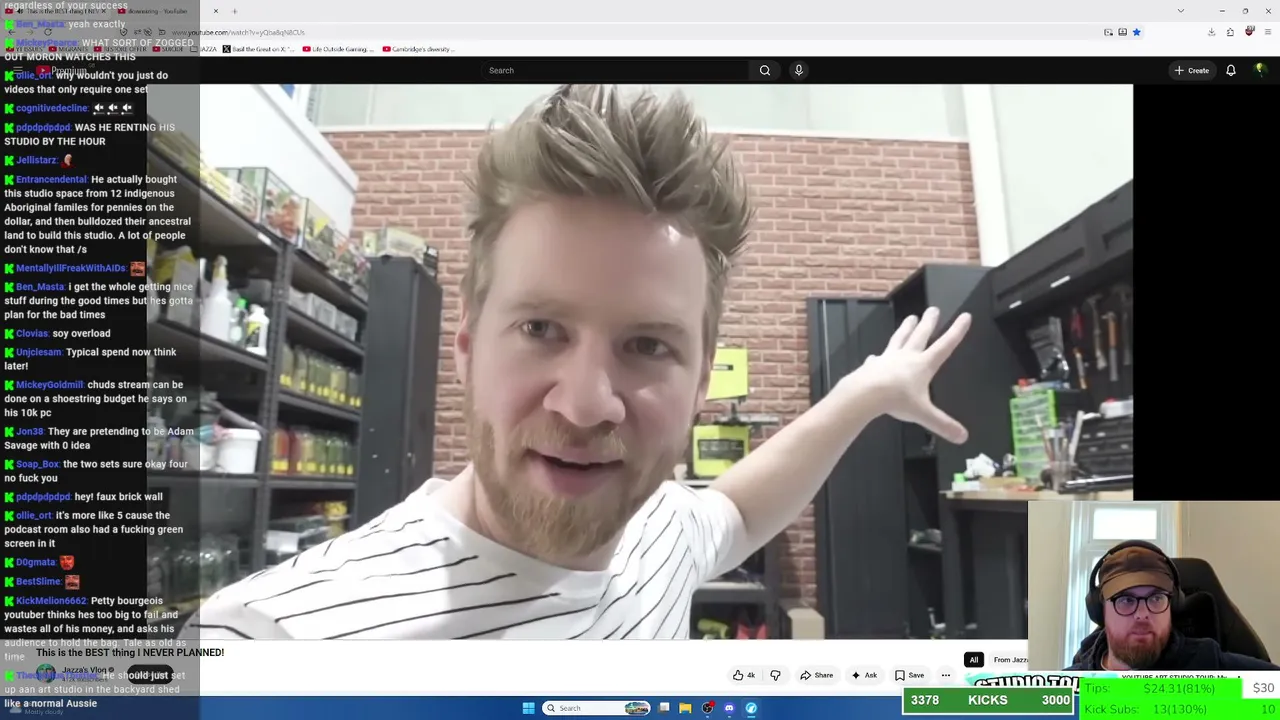Click chat username 'cognitivedecline'
The height and width of the screenshot is (720, 1280).
pos(51,108)
